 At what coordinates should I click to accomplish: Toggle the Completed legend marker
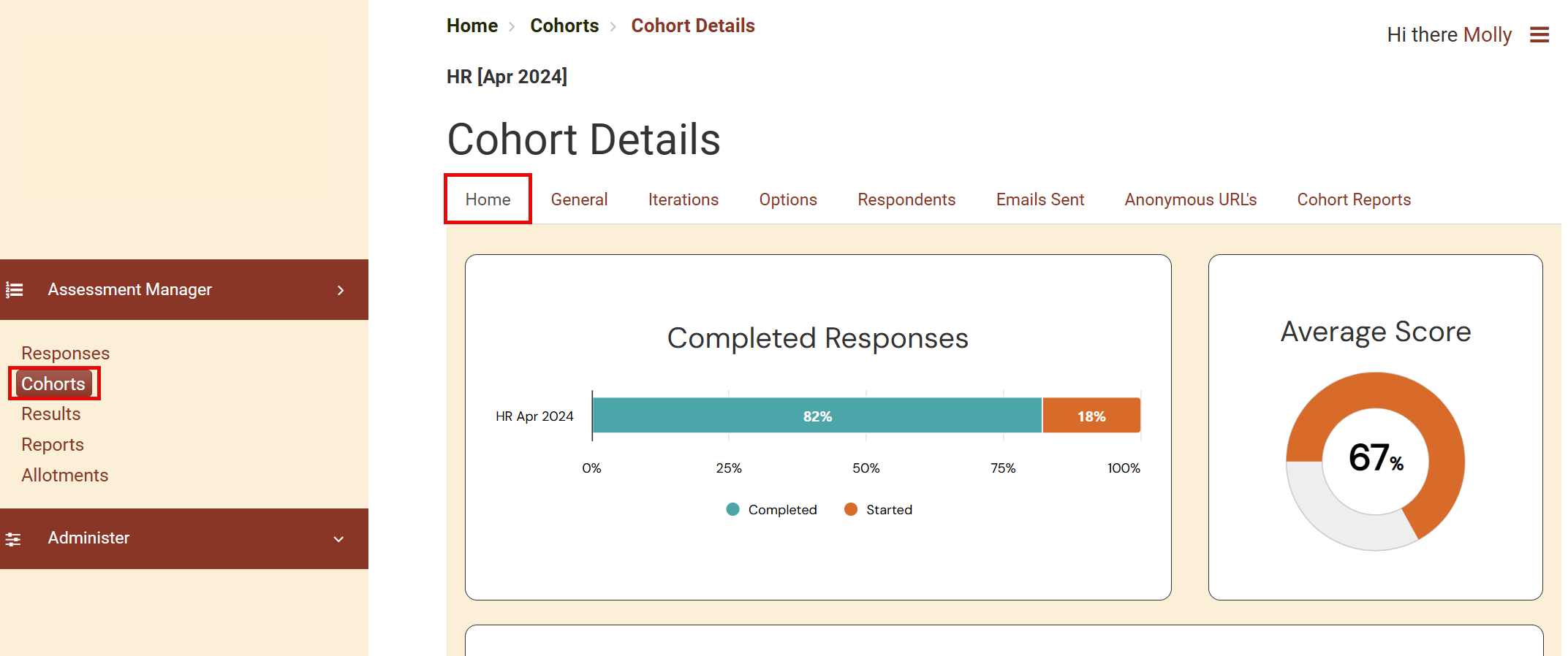point(732,509)
